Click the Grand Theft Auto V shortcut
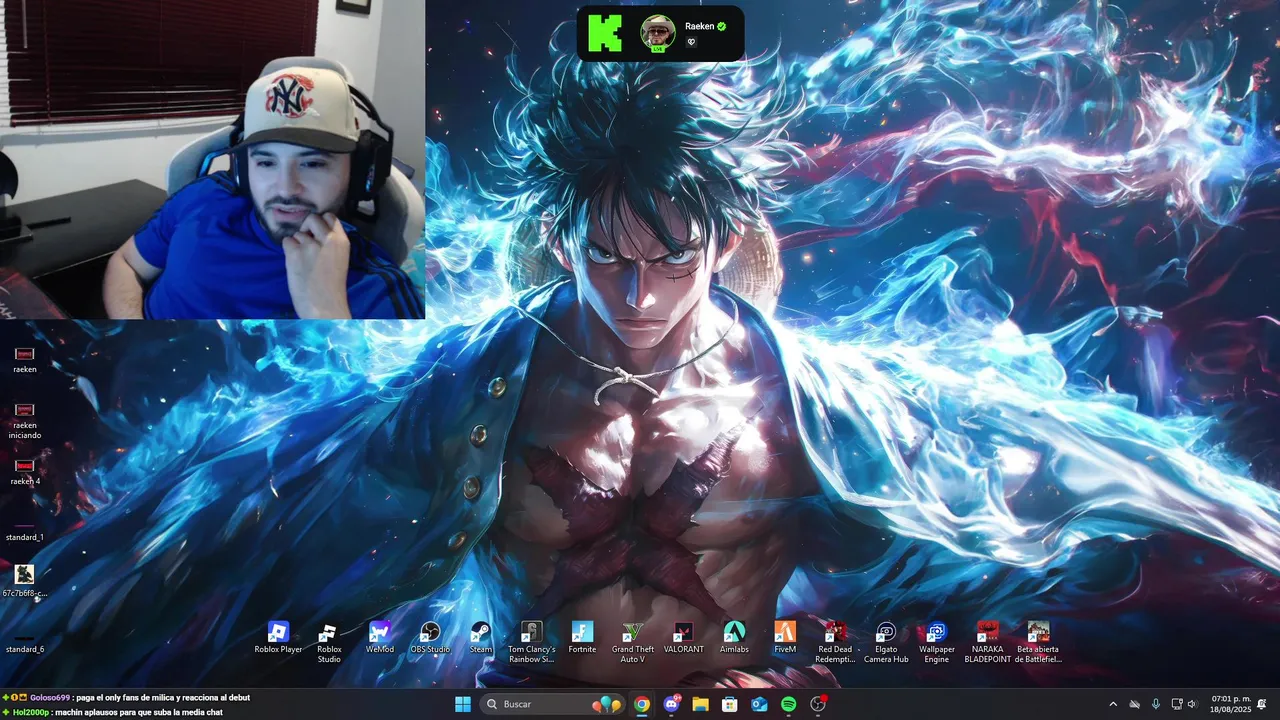The height and width of the screenshot is (720, 1280). (x=632, y=642)
